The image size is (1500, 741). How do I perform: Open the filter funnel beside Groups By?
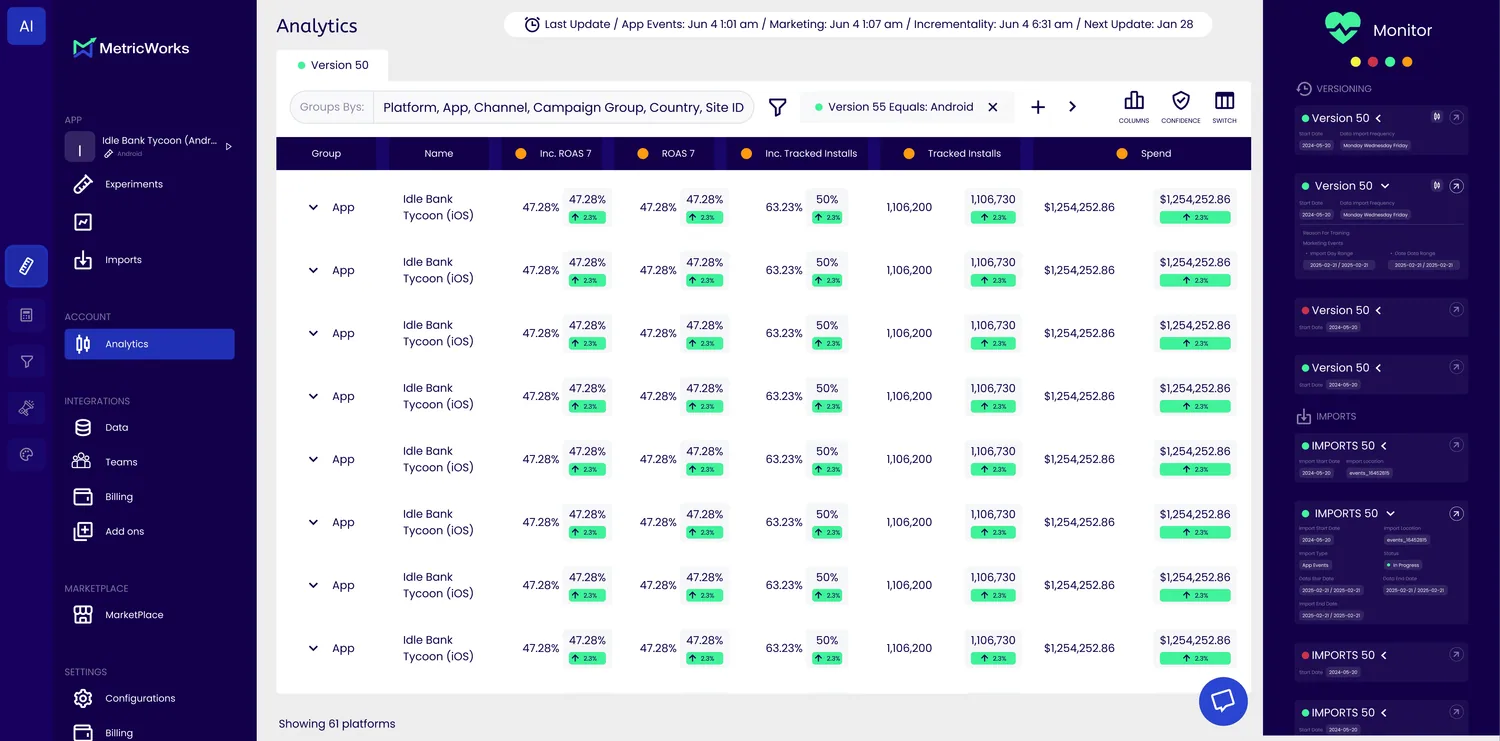[x=777, y=107]
